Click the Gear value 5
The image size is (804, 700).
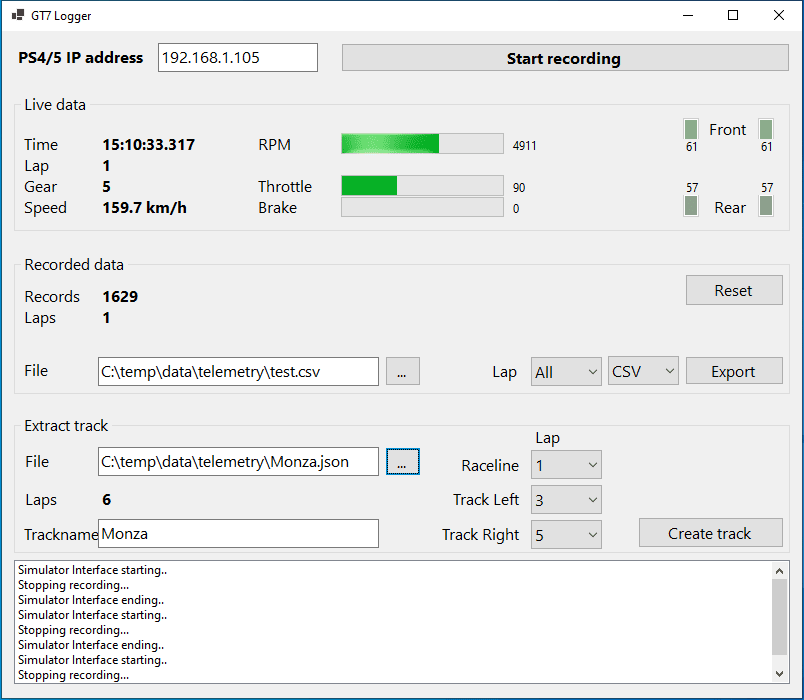point(107,187)
